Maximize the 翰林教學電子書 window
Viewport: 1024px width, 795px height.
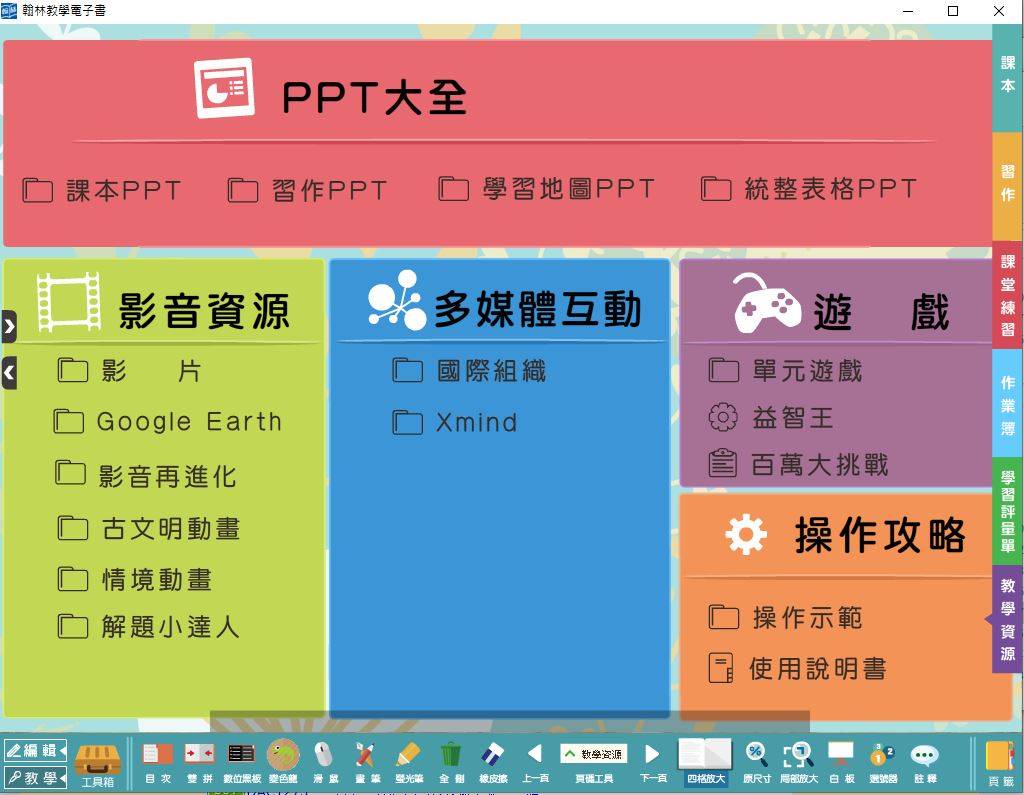point(953,10)
